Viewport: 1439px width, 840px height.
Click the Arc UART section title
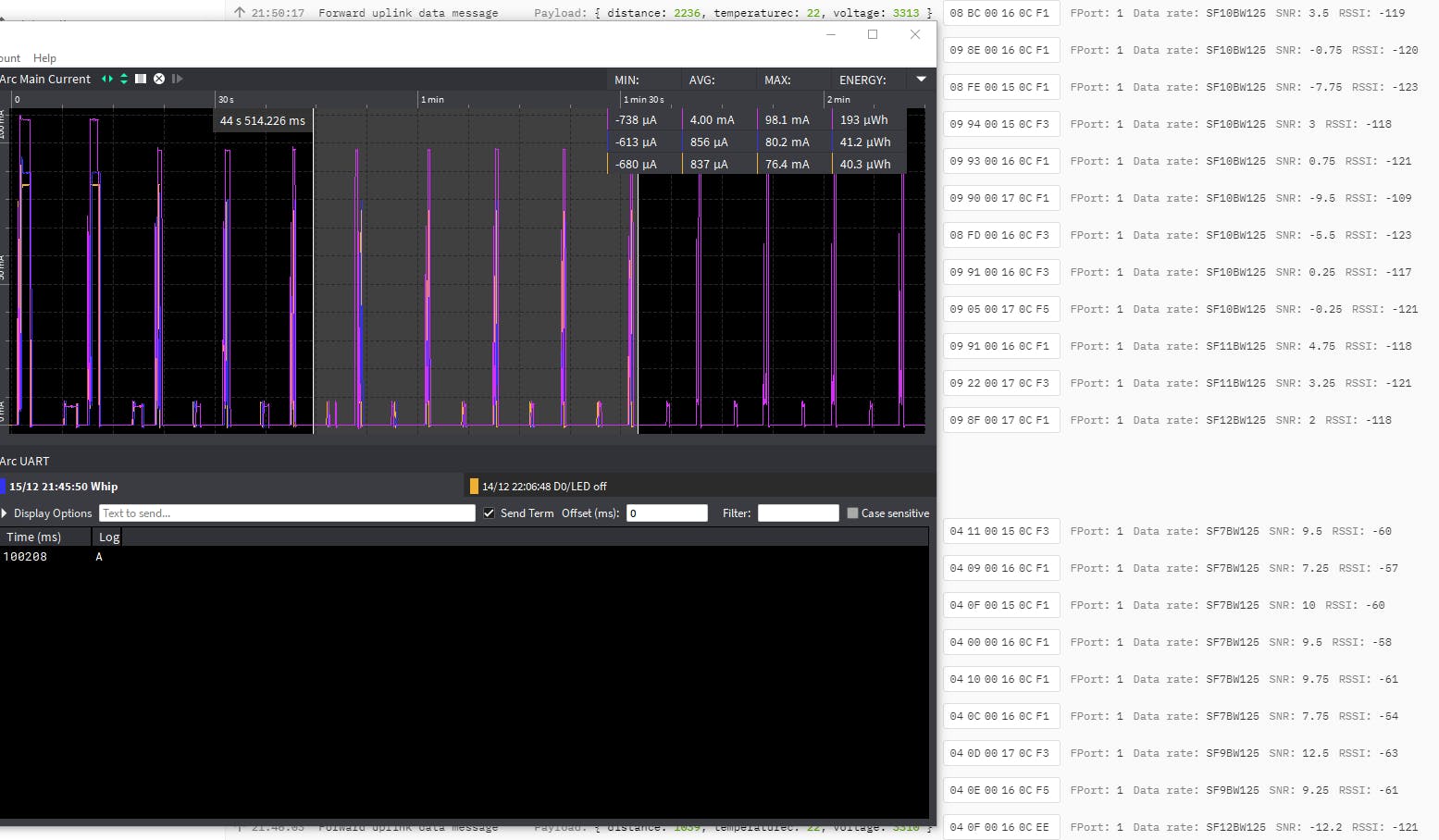25,461
